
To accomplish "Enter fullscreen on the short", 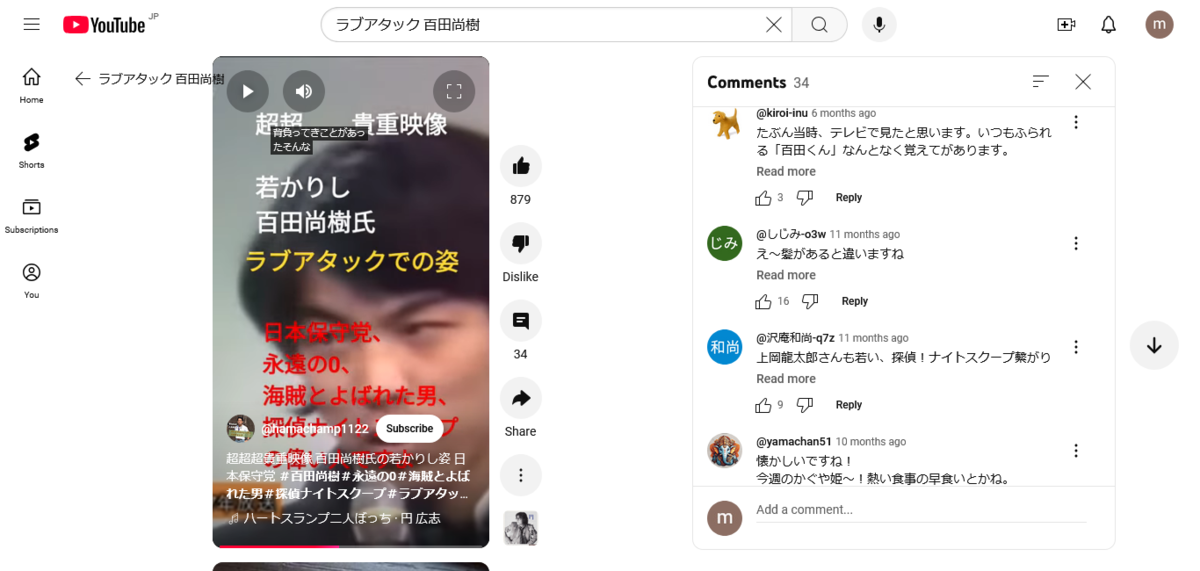I will point(454,91).
